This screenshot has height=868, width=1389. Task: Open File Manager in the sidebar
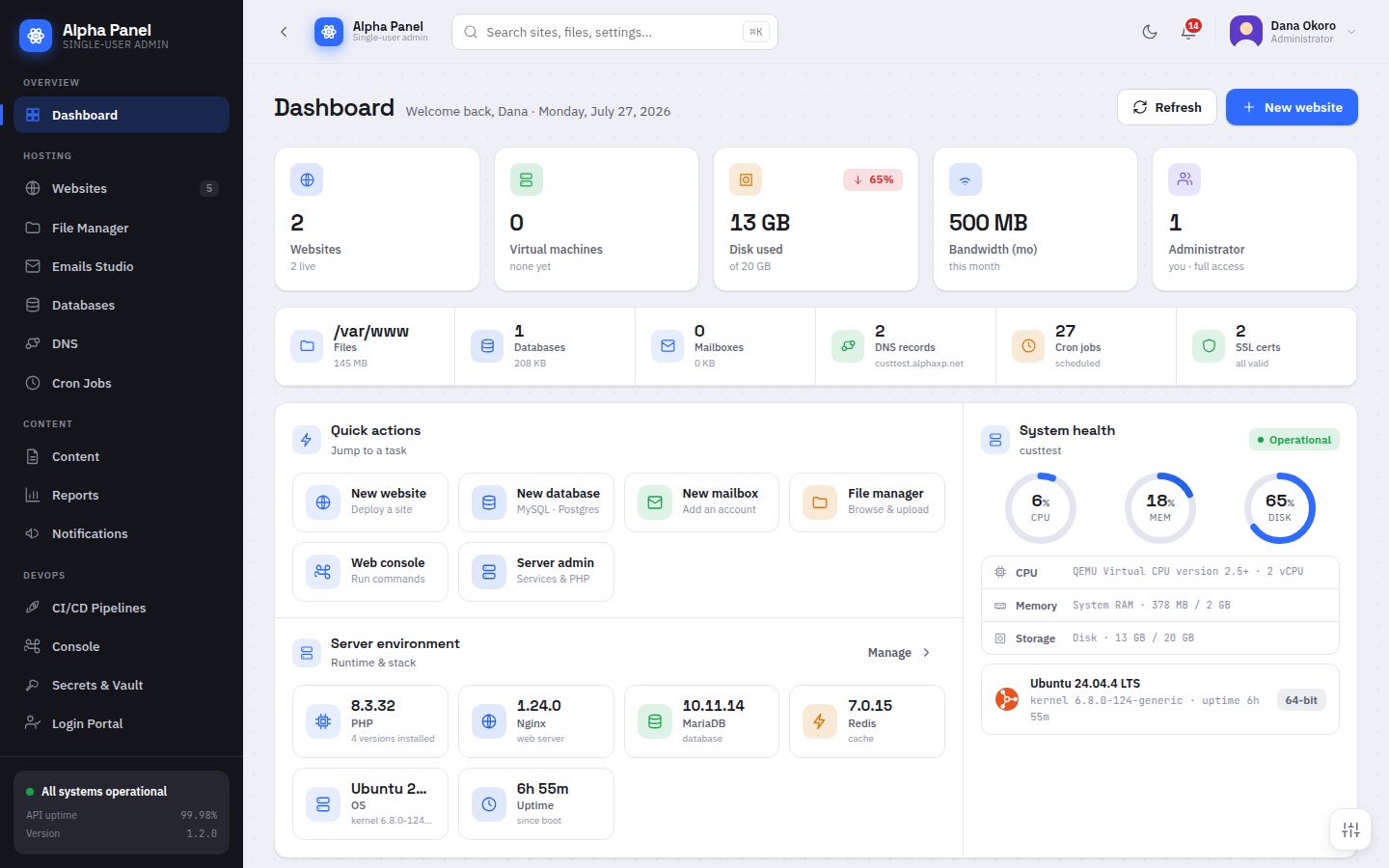(x=122, y=228)
